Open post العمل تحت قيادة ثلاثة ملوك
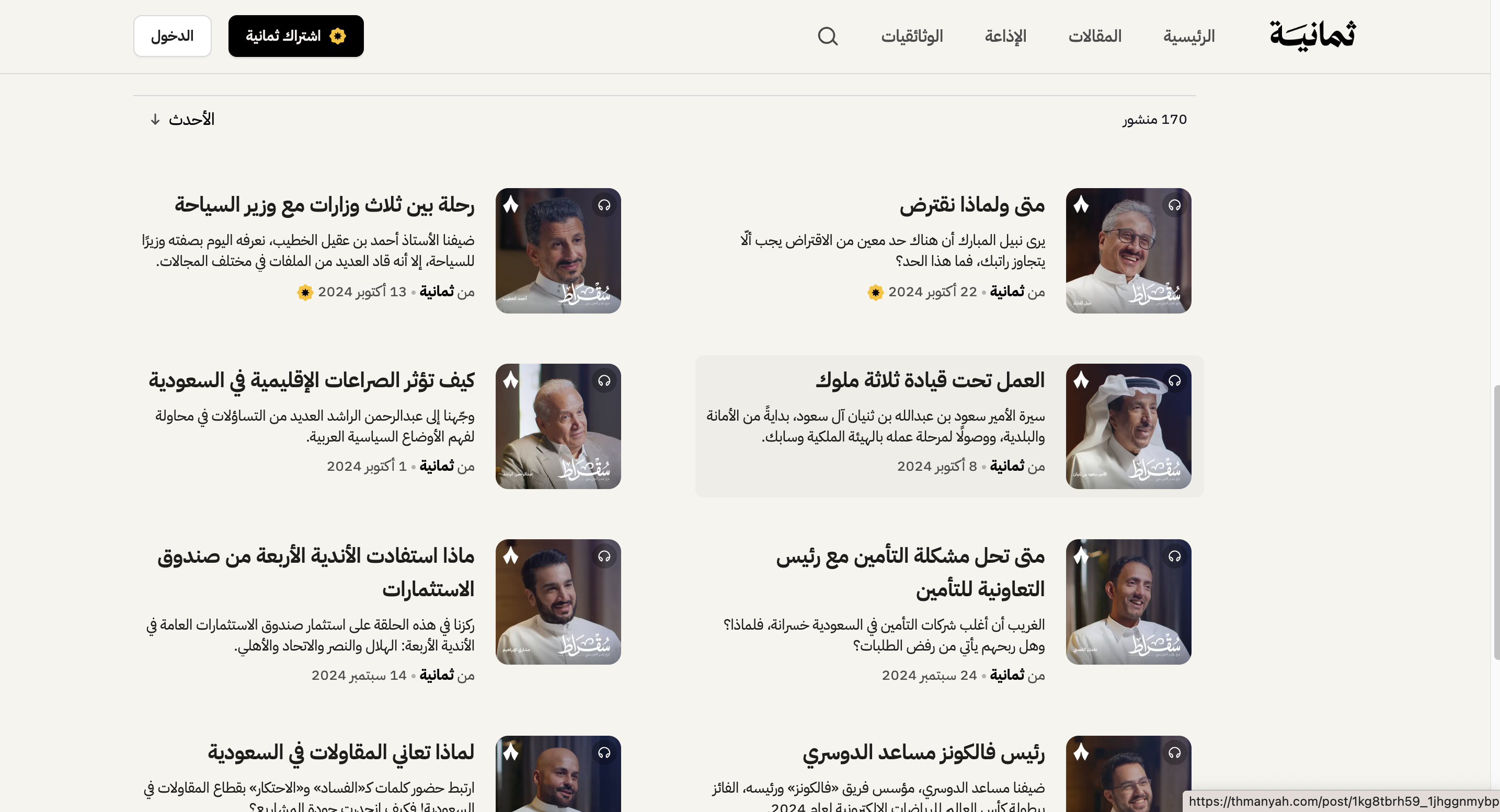Viewport: 1500px width, 812px height. point(930,380)
